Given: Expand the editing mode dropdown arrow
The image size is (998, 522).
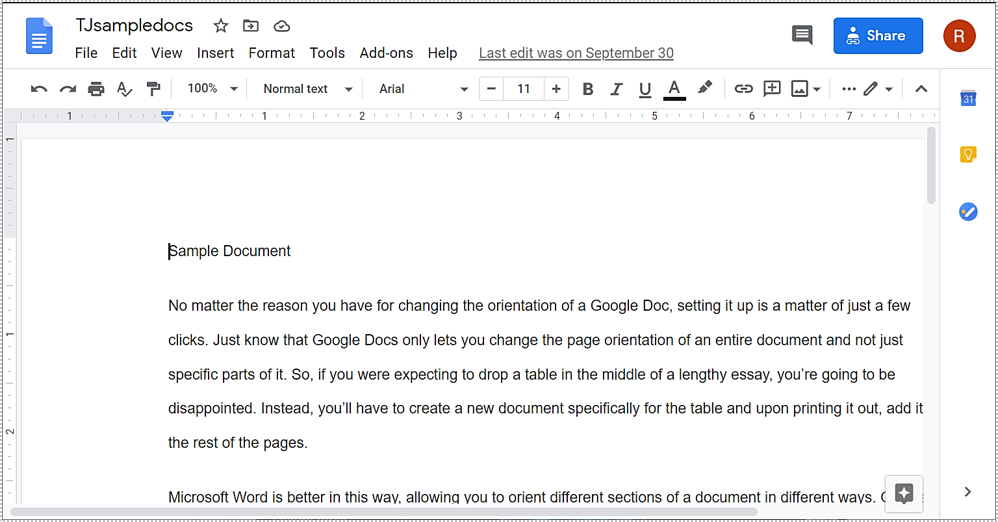Looking at the screenshot, I should (x=889, y=90).
